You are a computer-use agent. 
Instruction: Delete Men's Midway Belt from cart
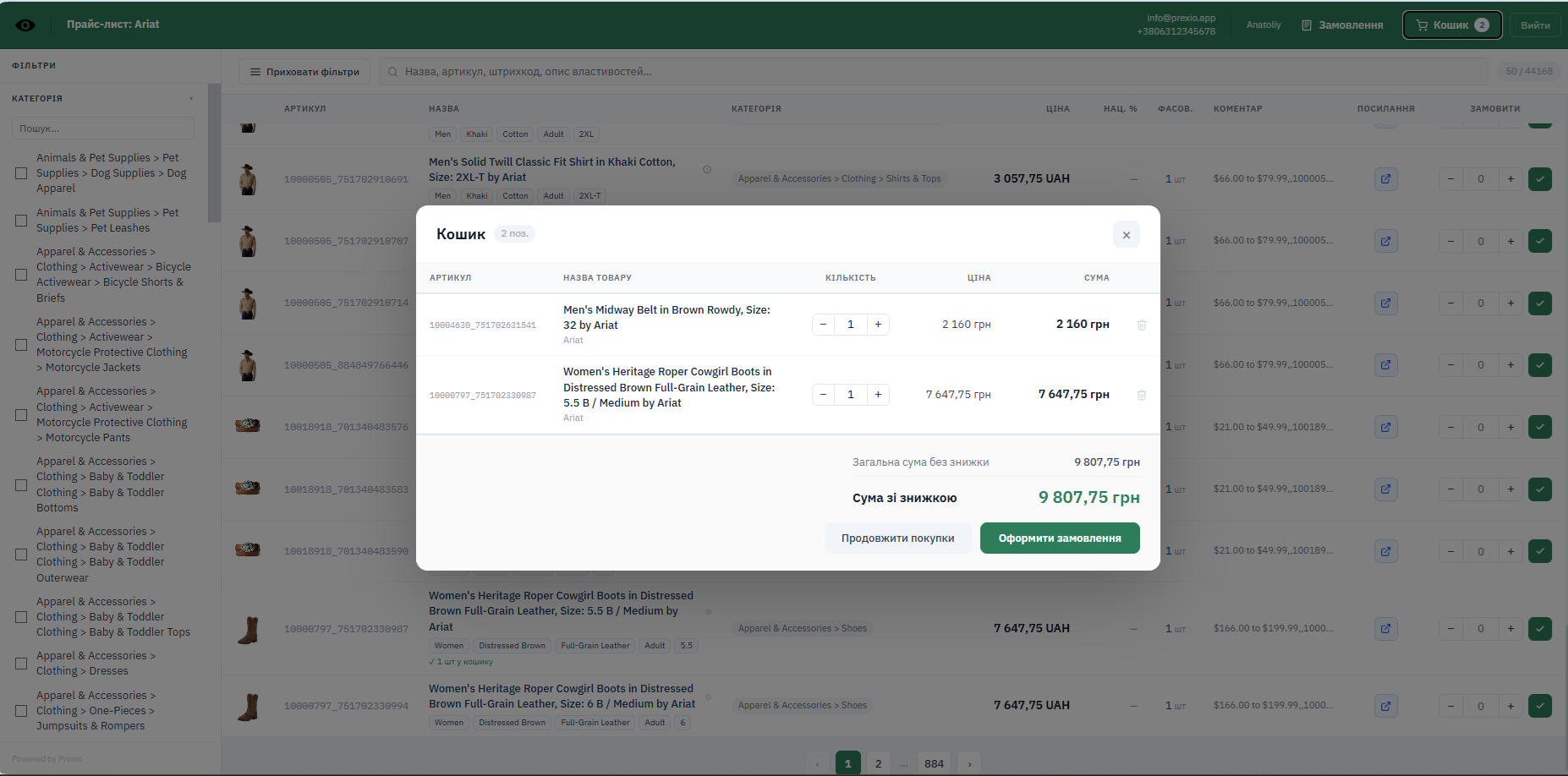(x=1142, y=325)
